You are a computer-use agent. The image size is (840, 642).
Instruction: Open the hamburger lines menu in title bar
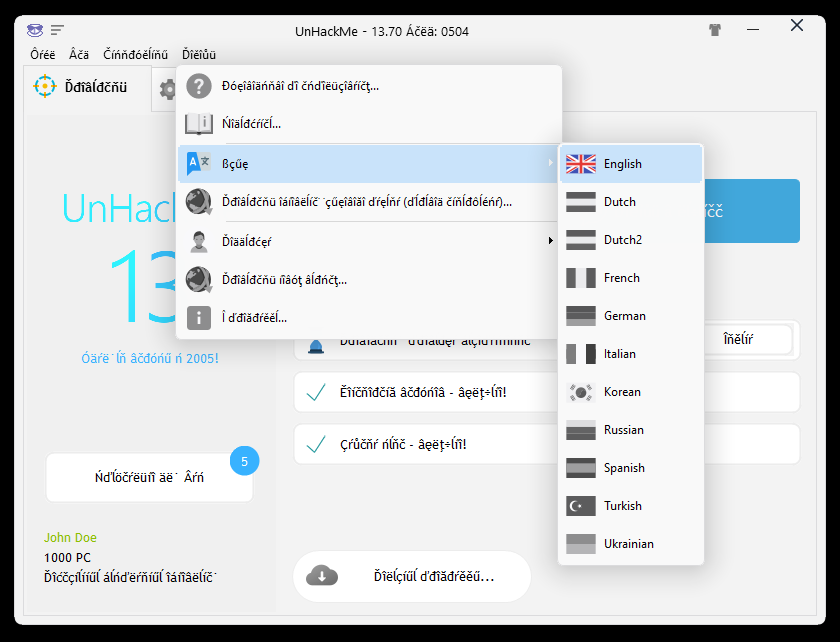(x=57, y=30)
